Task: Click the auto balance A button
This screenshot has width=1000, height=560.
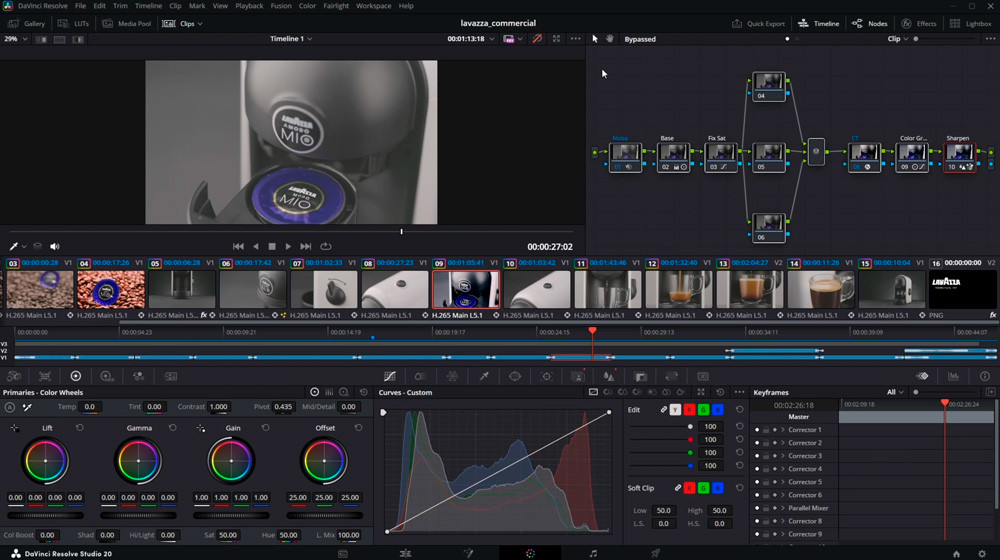Action: pyautogui.click(x=10, y=407)
